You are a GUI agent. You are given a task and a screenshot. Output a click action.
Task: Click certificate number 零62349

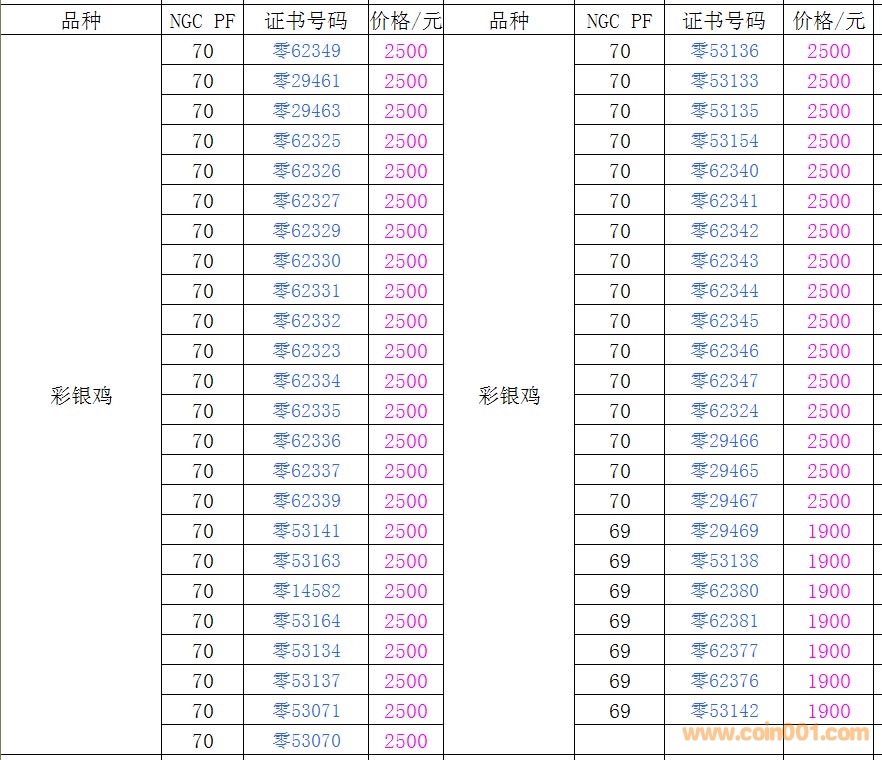307,51
